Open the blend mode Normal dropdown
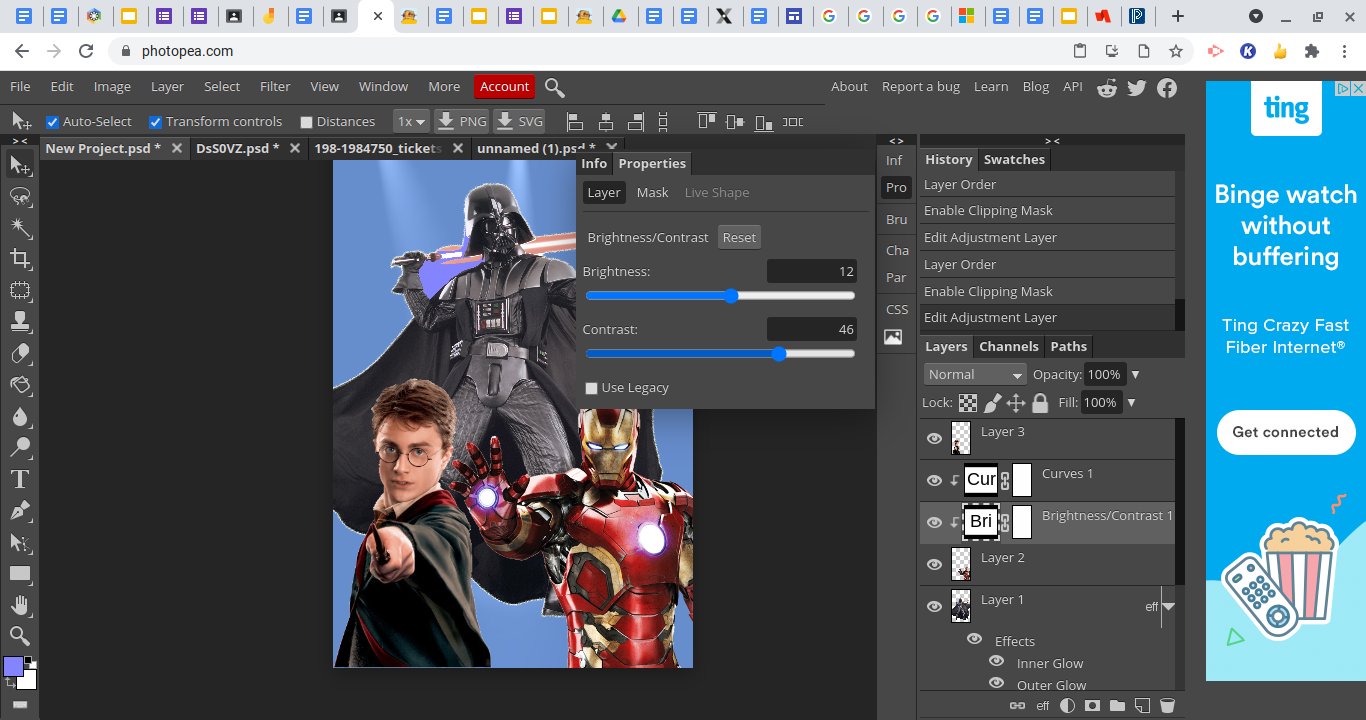This screenshot has width=1366, height=720. [975, 374]
